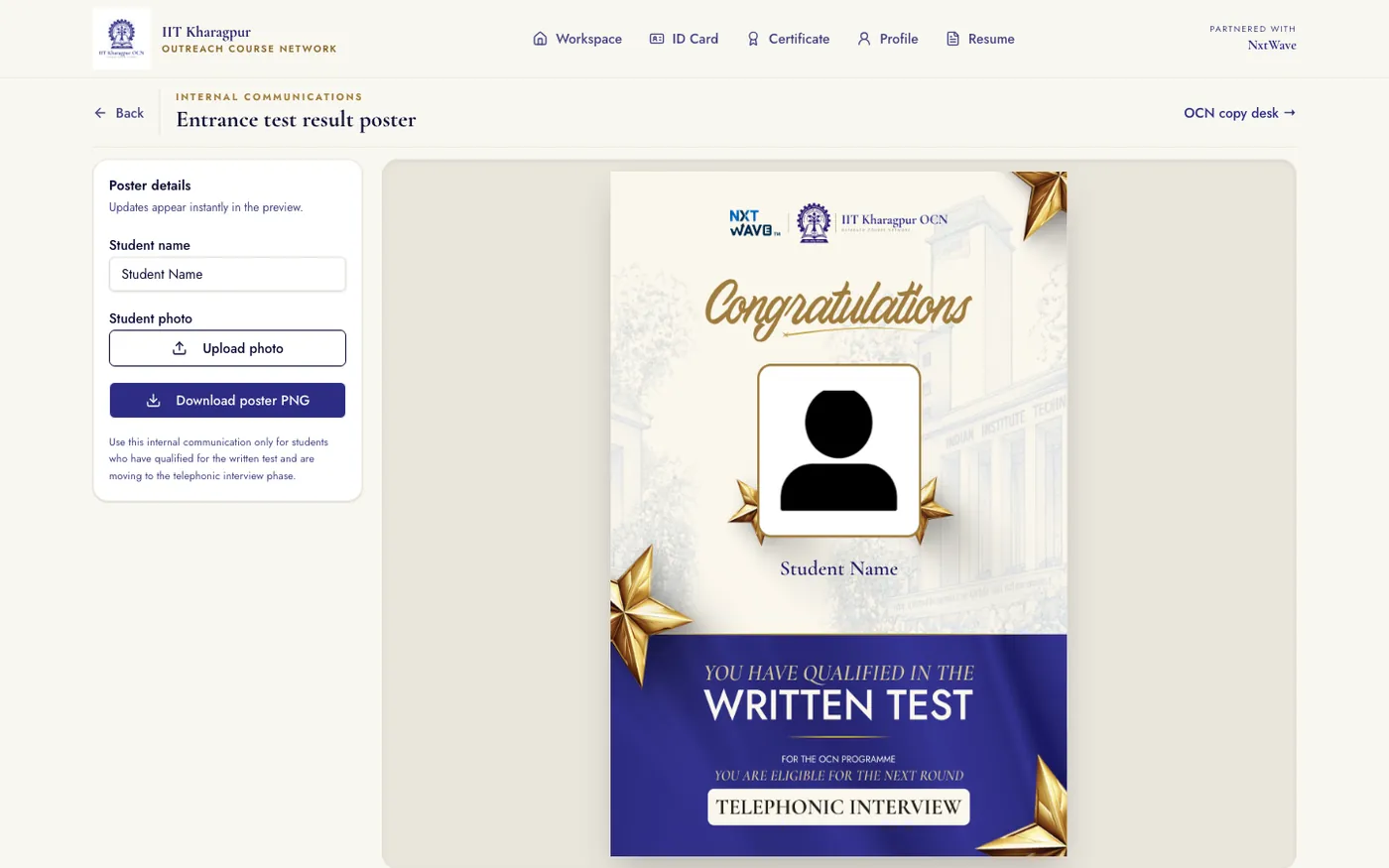Click the IIT Kharagpur logo in header
Viewport: 1389px width, 868px height.
(x=121, y=39)
